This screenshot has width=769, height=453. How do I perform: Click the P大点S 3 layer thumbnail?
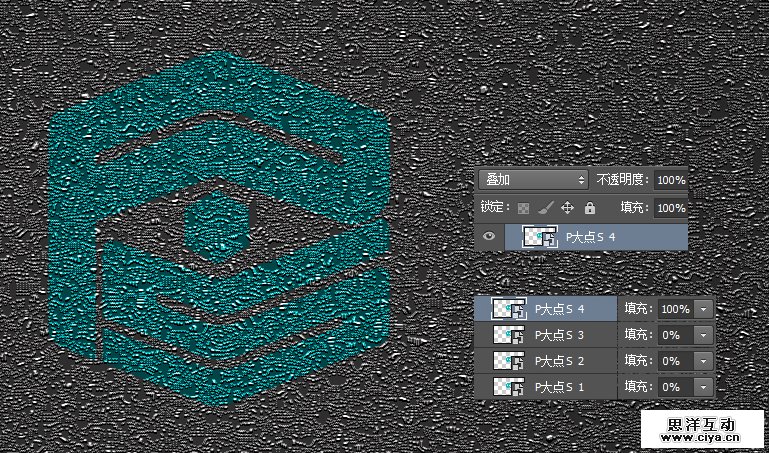(x=510, y=335)
